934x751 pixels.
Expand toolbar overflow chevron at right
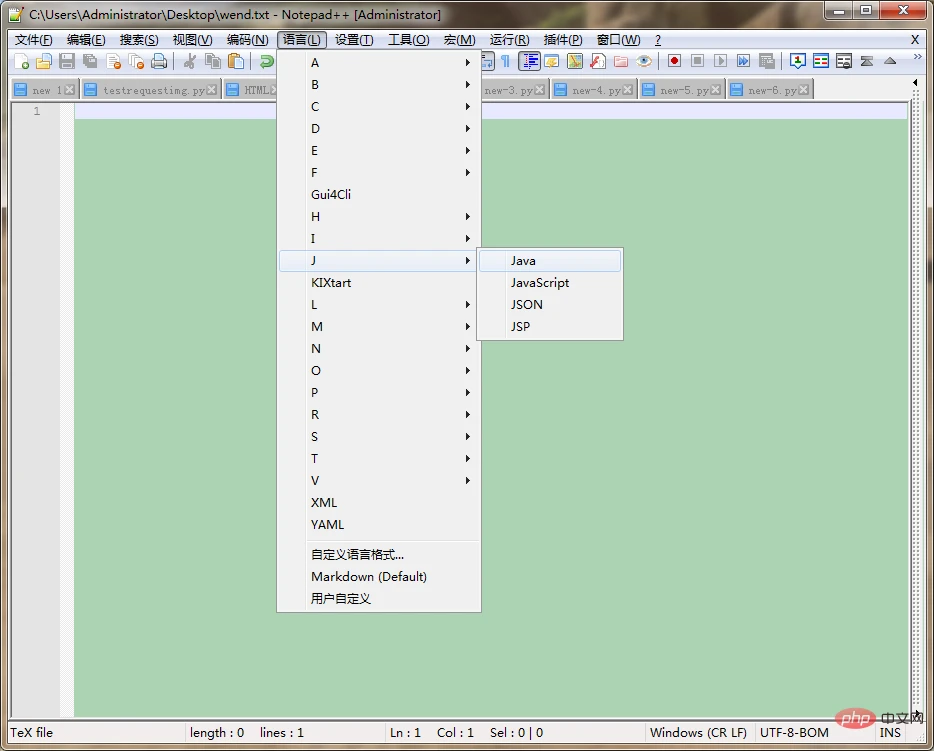917,58
